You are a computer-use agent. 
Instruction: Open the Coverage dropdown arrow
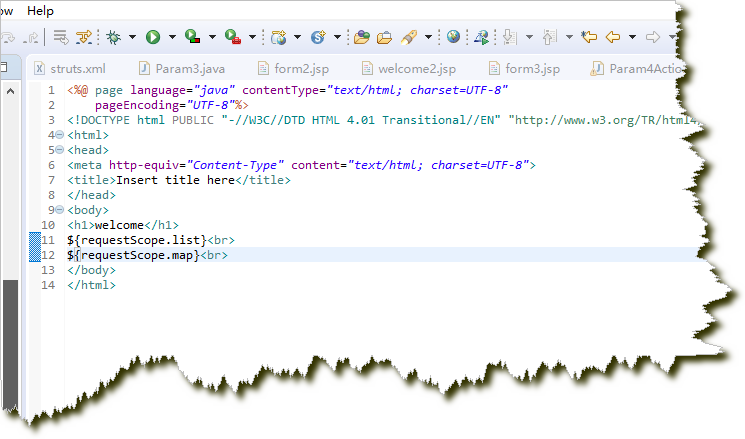pyautogui.click(x=212, y=37)
